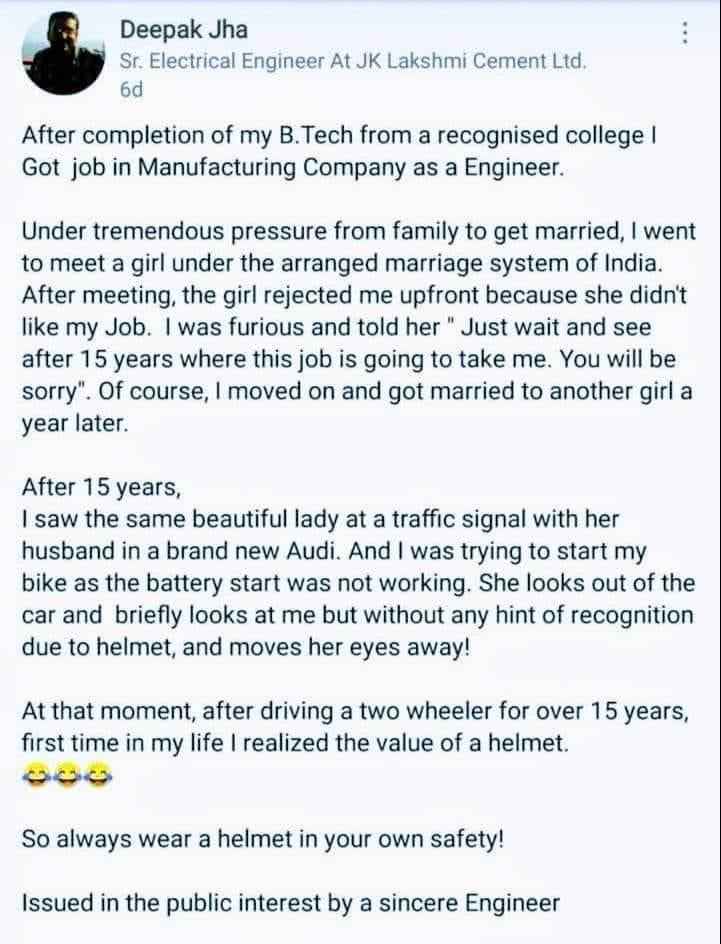The width and height of the screenshot is (721, 944).
Task: Select 'At that moment, after driving' line
Action: 355,712
